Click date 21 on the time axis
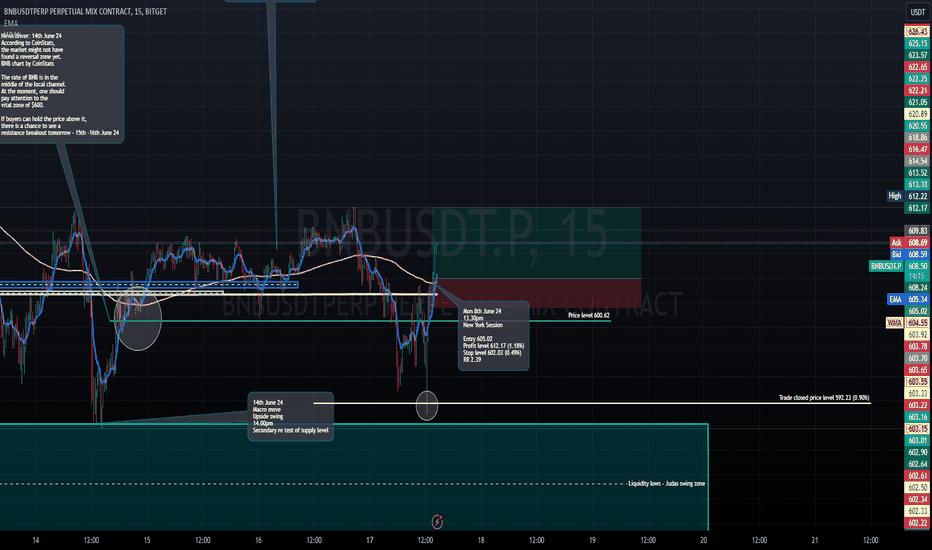This screenshot has width=932, height=550. [815, 540]
